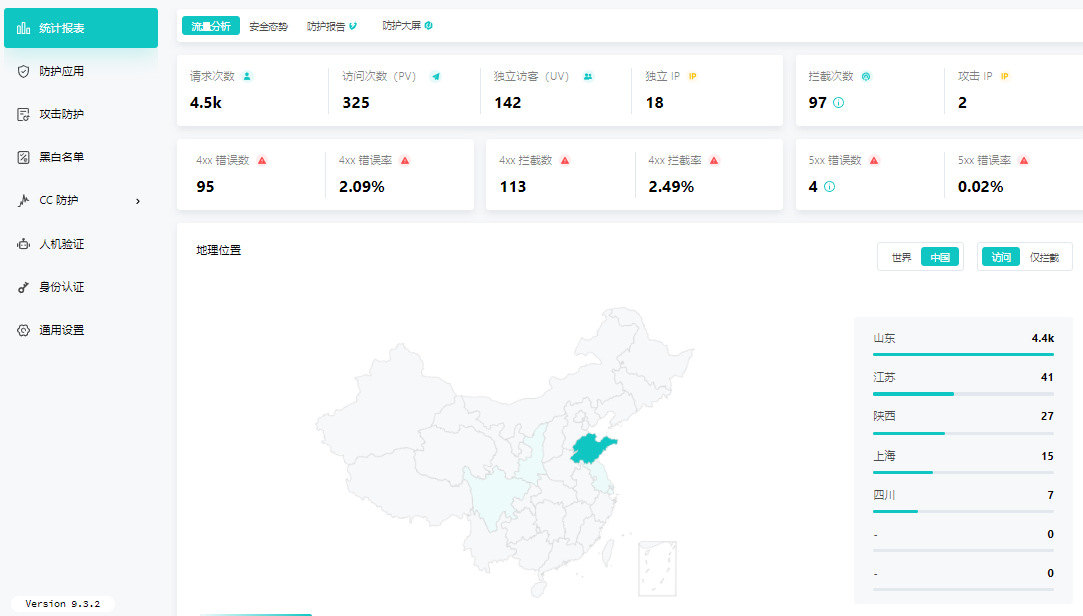Click 2.09% error rate value
Image resolution: width=1083 pixels, height=616 pixels.
[362, 187]
